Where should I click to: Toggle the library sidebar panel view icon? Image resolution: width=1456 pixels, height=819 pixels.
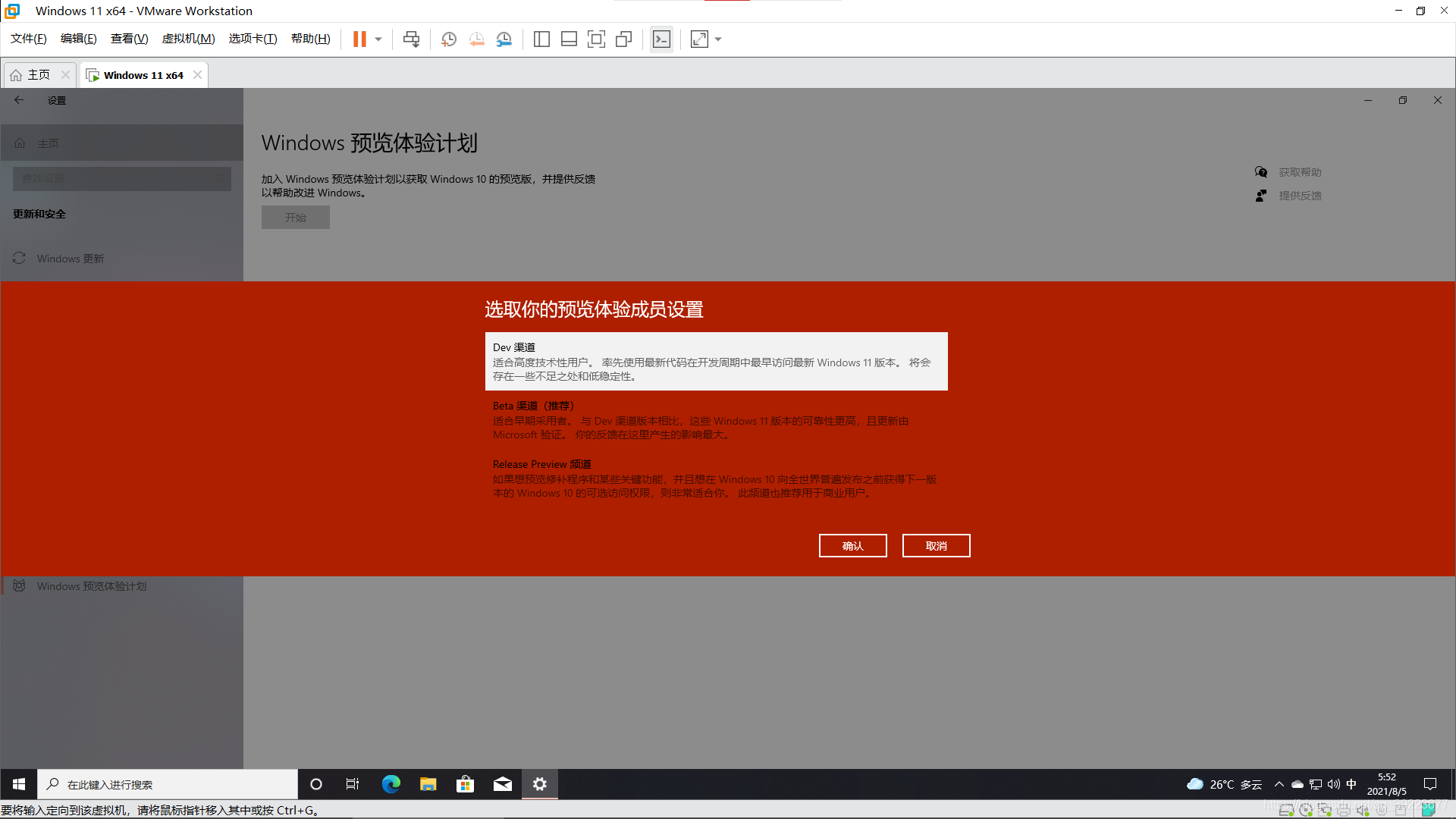pos(541,39)
